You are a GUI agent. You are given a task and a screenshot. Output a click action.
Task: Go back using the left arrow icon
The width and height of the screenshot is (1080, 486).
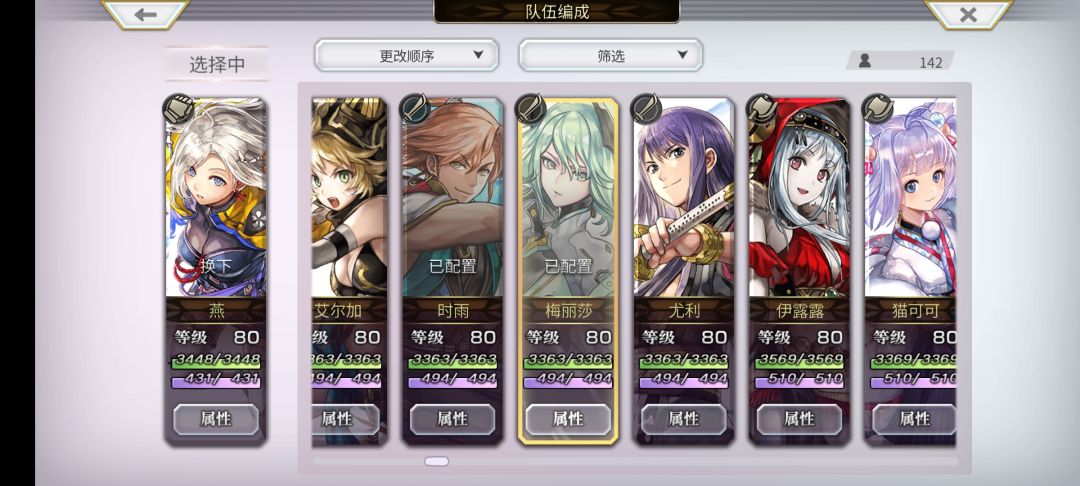click(145, 14)
